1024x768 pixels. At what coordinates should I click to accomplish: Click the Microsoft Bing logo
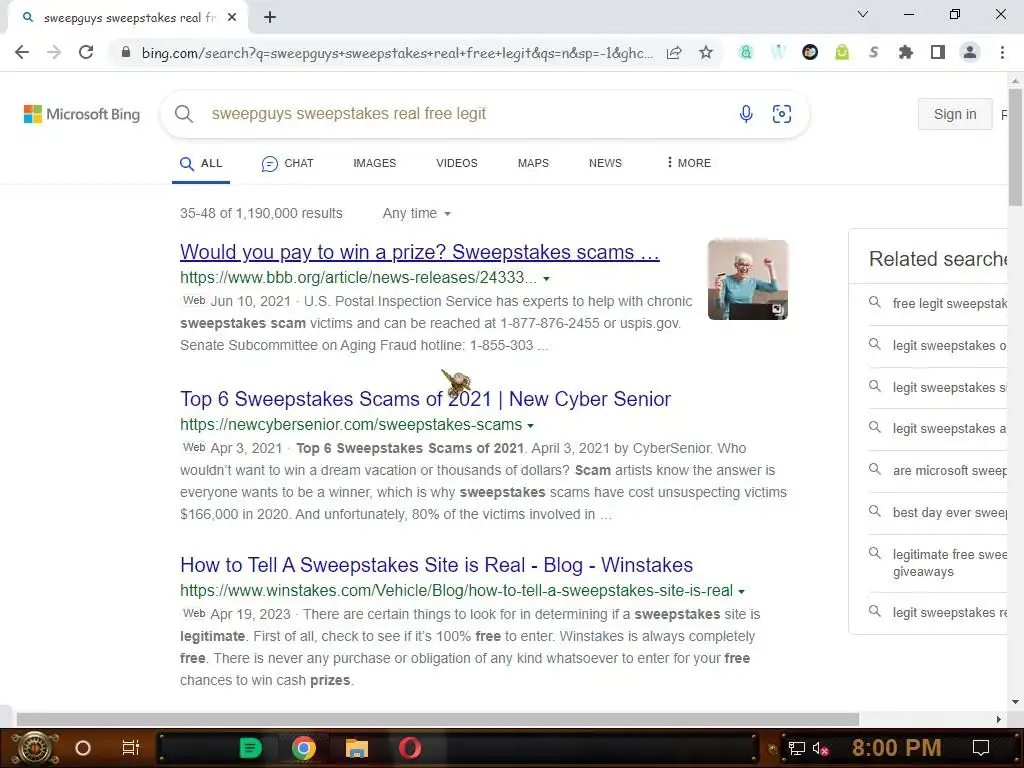coord(82,114)
